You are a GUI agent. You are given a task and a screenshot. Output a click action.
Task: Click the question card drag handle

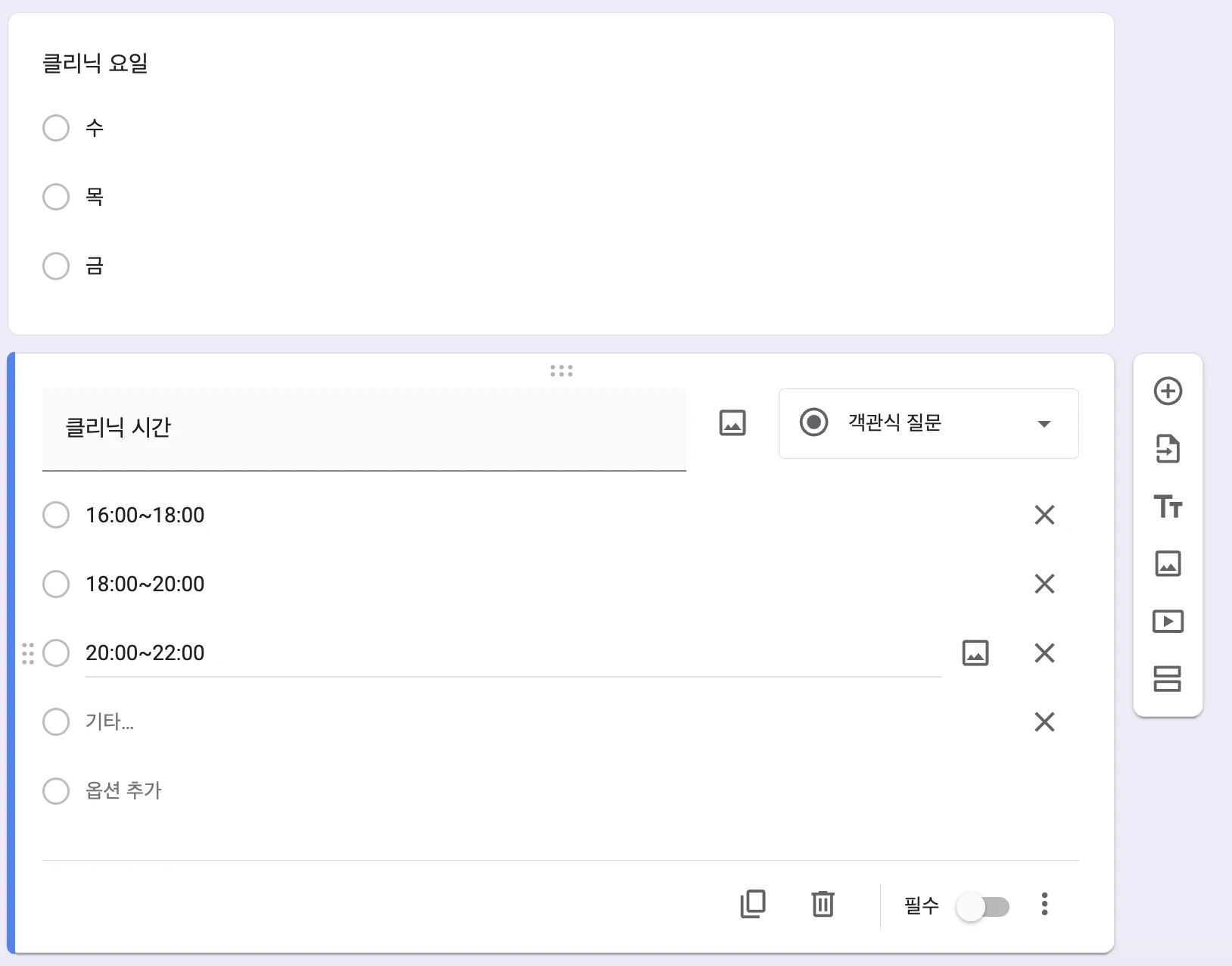tap(561, 371)
